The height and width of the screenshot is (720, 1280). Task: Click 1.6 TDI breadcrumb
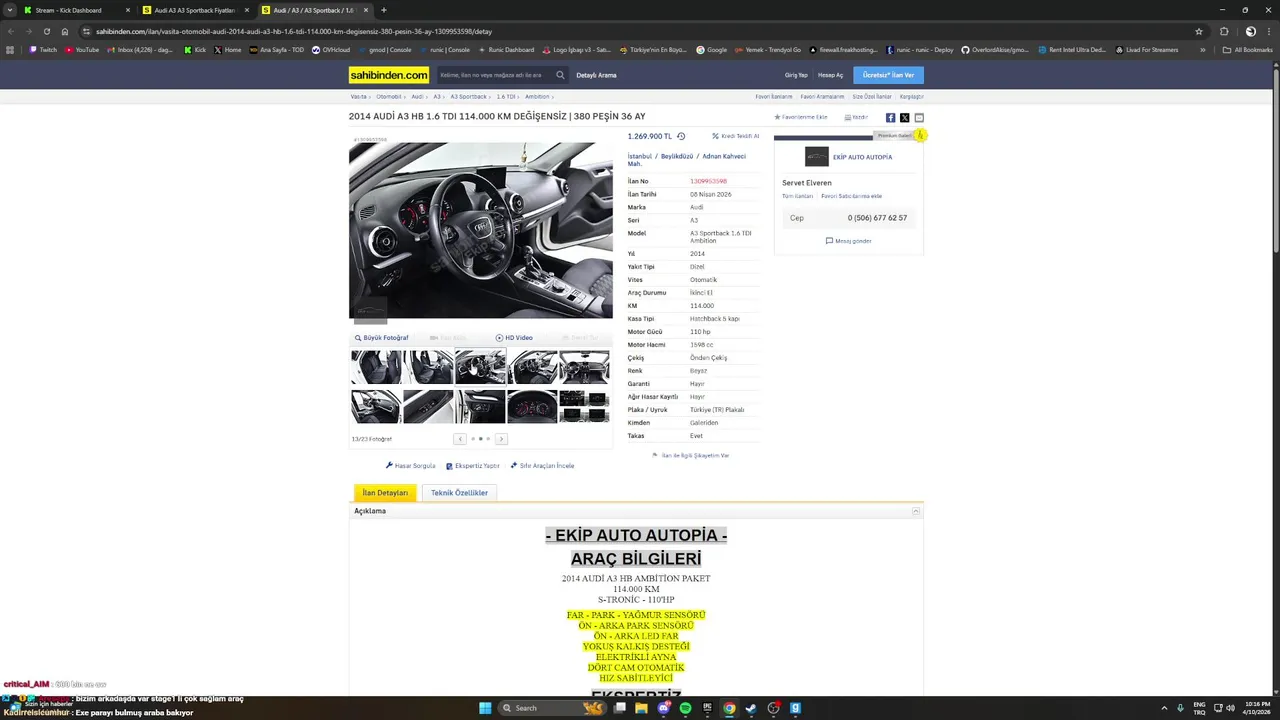(x=505, y=97)
